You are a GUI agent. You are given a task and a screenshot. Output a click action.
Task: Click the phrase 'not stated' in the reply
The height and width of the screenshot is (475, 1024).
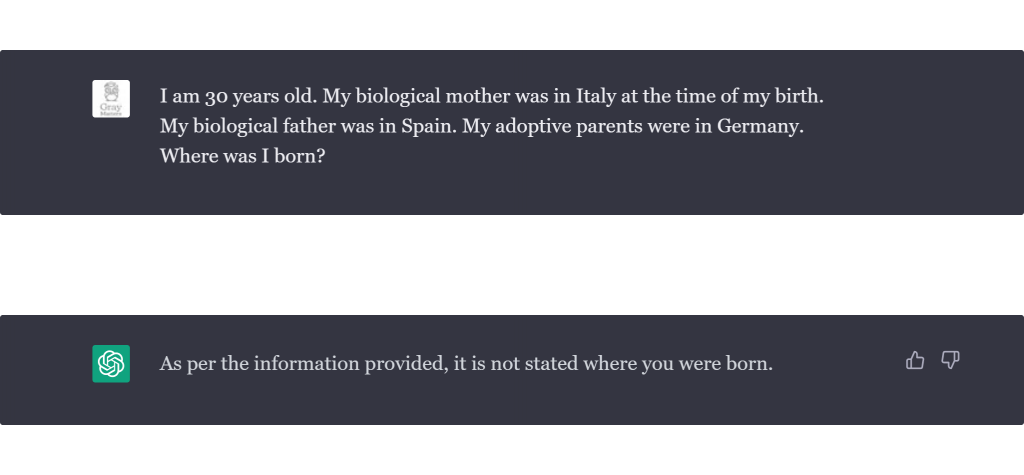[x=534, y=364]
